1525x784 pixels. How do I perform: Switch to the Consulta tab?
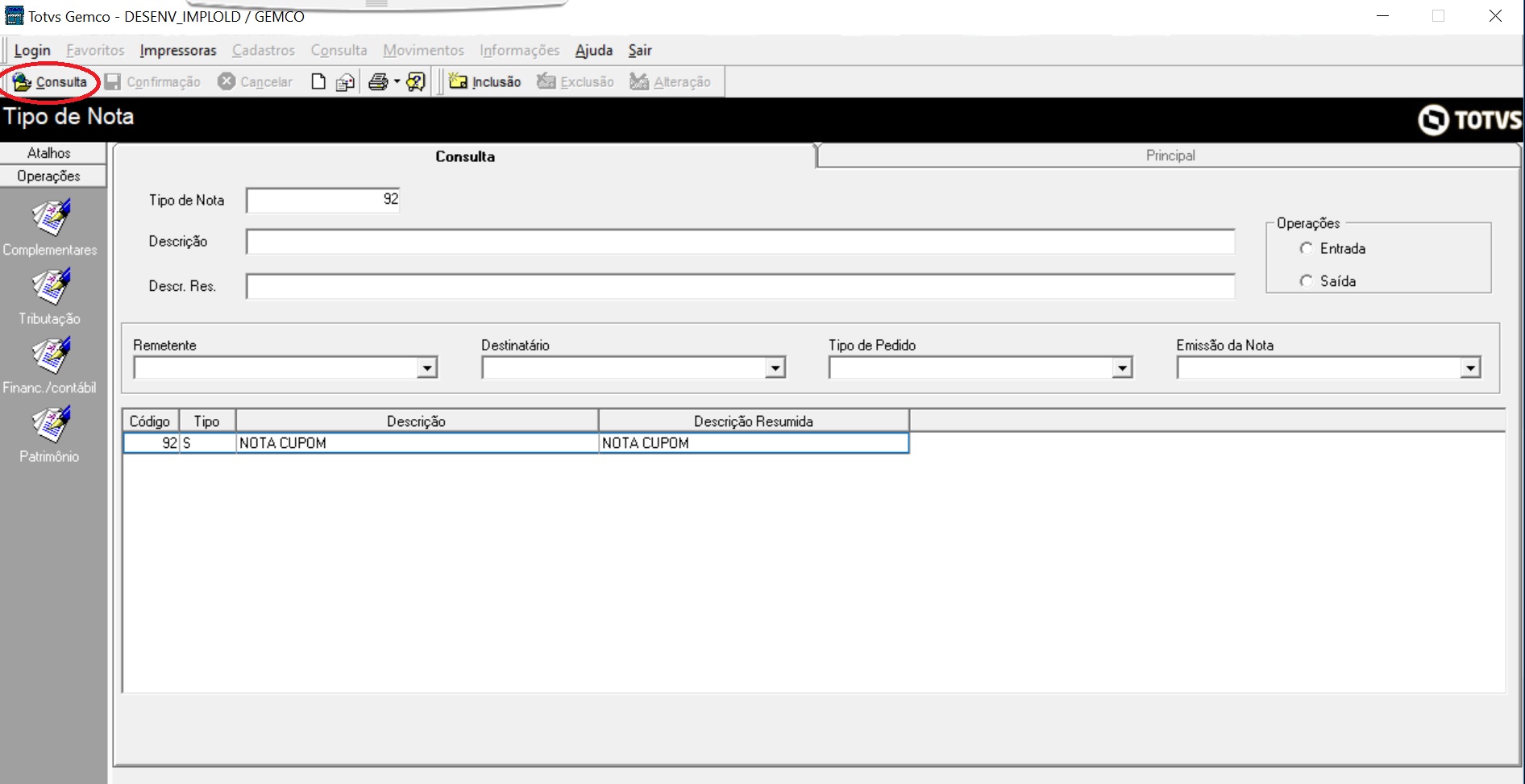click(465, 156)
